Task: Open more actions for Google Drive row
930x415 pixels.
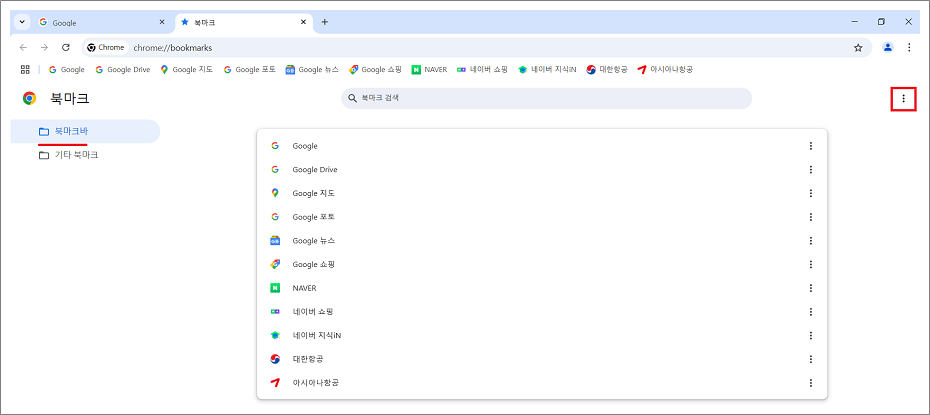Action: [x=811, y=170]
